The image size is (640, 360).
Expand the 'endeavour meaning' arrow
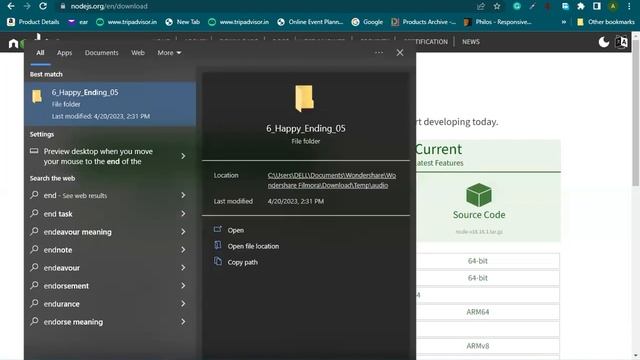click(x=183, y=231)
